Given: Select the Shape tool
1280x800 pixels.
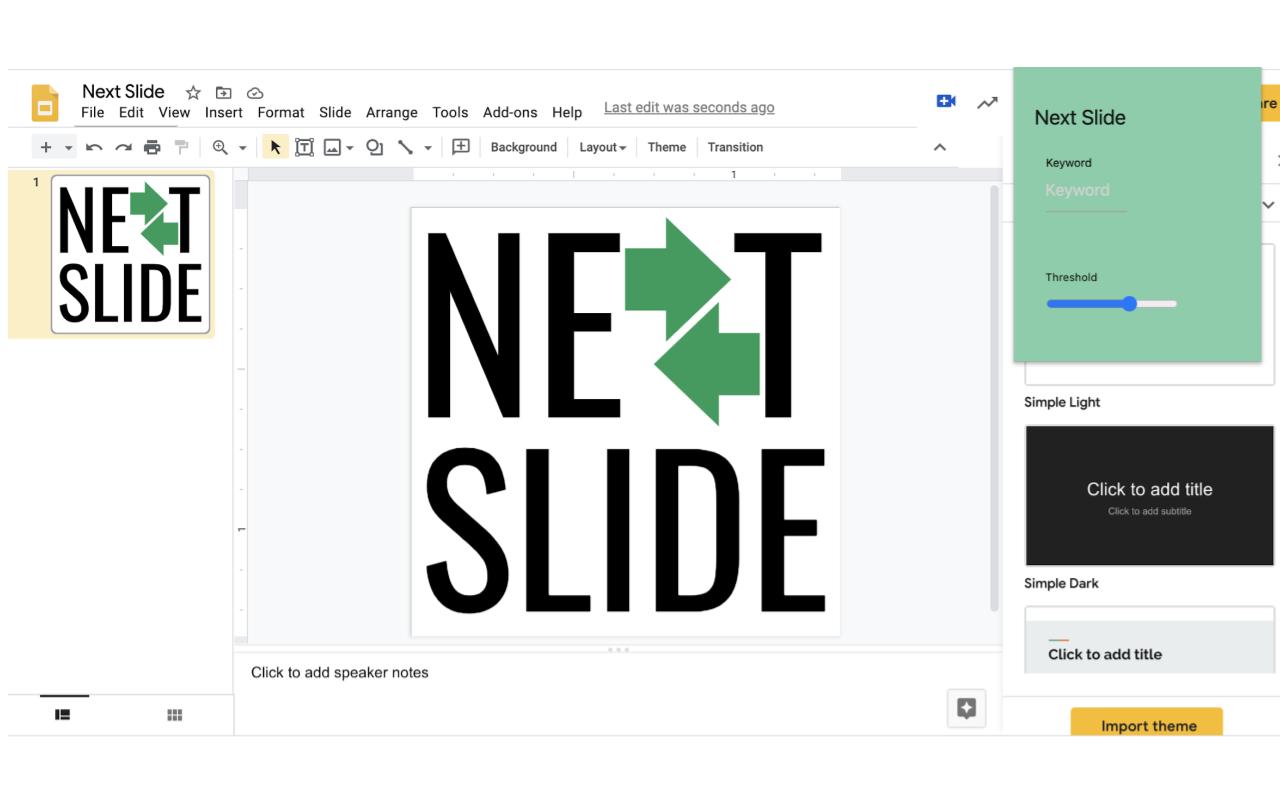Looking at the screenshot, I should pos(375,147).
